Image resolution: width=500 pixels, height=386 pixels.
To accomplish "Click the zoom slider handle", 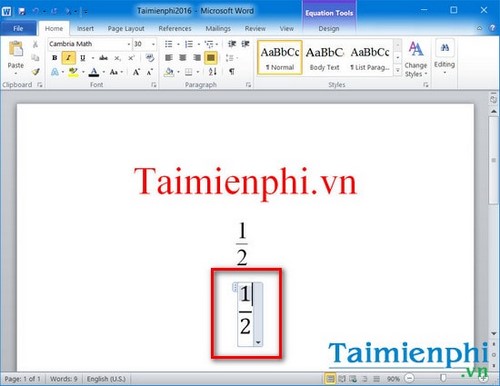I will click(x=443, y=378).
